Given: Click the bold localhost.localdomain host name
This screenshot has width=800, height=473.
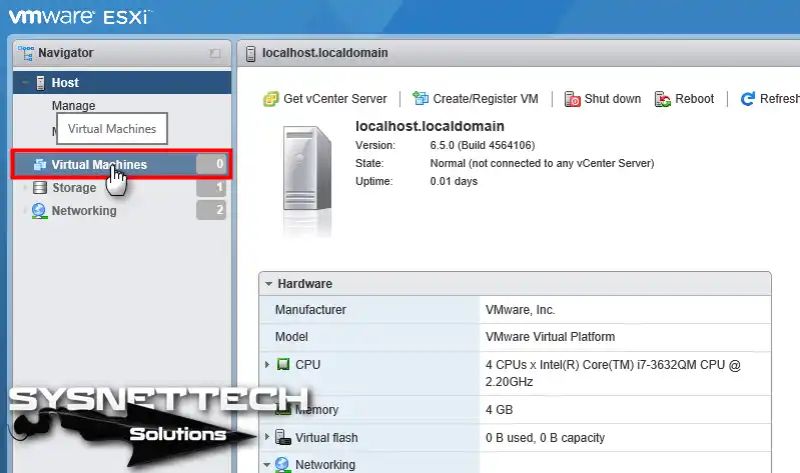Looking at the screenshot, I should [x=430, y=126].
